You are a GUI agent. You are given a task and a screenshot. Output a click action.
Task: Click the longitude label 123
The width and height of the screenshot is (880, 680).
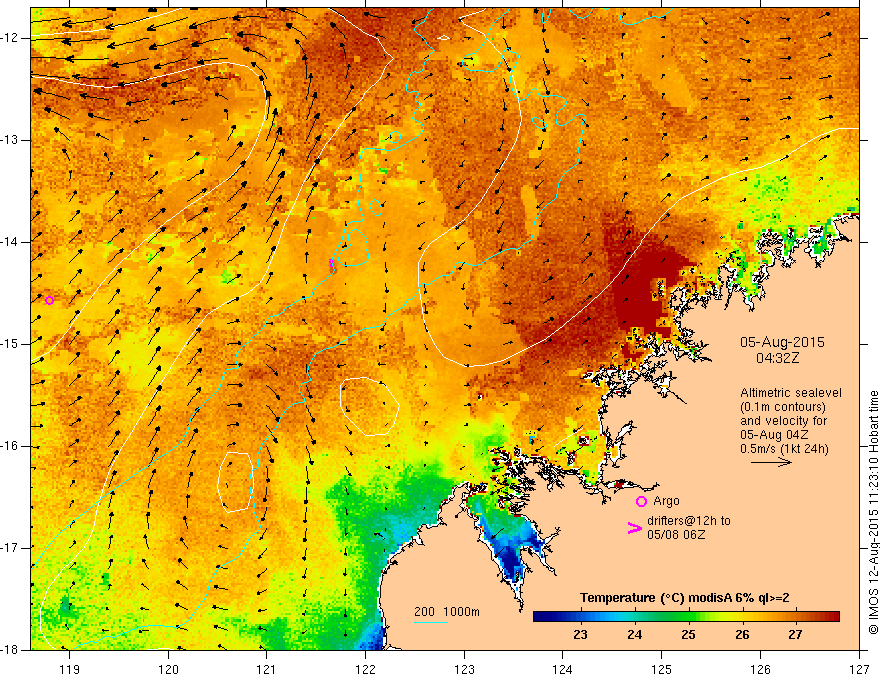coord(464,669)
